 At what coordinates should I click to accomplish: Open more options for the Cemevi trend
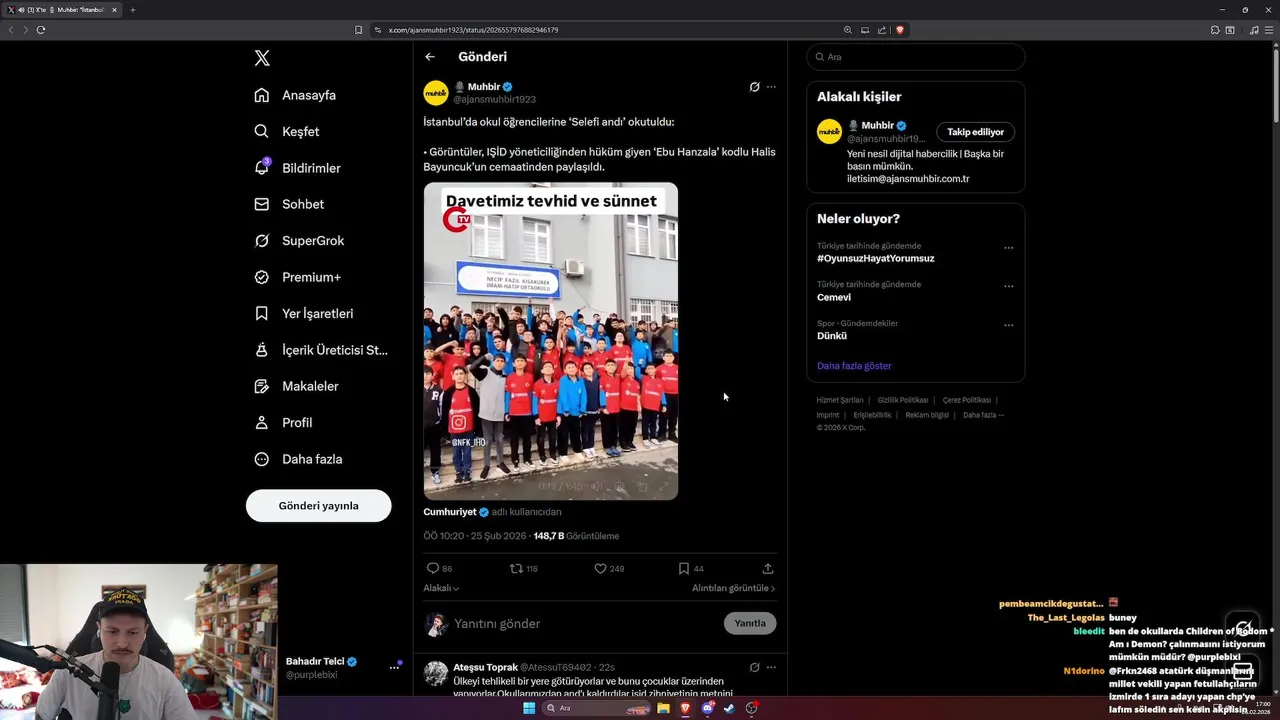[x=1008, y=287]
